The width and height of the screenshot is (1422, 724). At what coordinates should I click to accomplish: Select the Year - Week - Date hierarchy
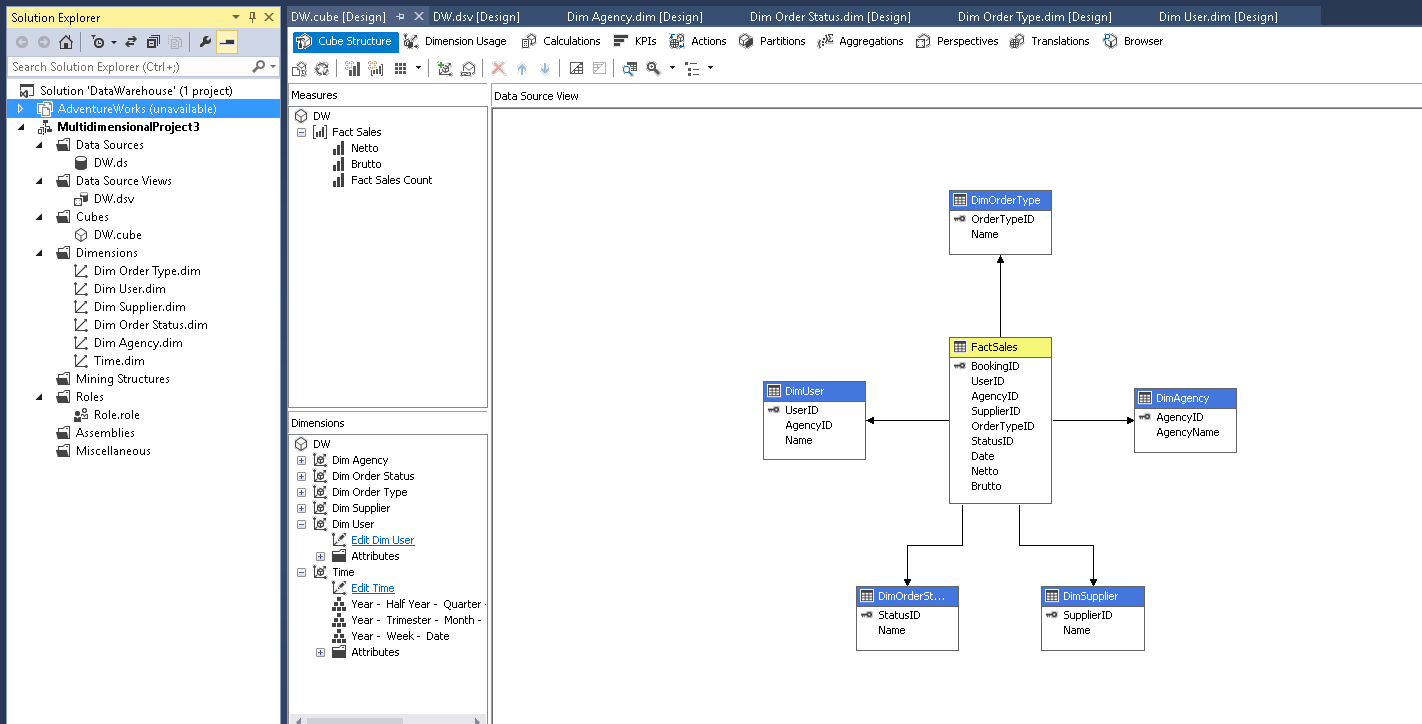coord(400,636)
